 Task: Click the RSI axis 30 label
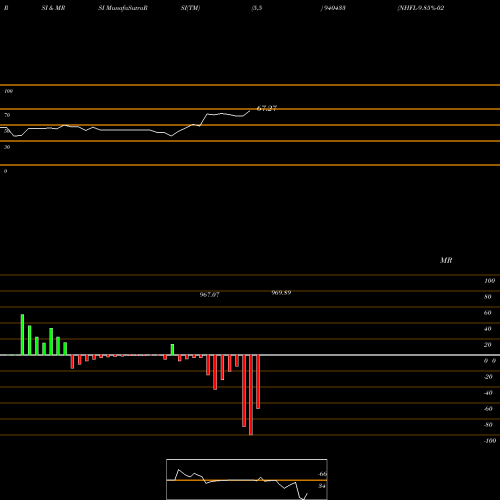tap(7, 147)
